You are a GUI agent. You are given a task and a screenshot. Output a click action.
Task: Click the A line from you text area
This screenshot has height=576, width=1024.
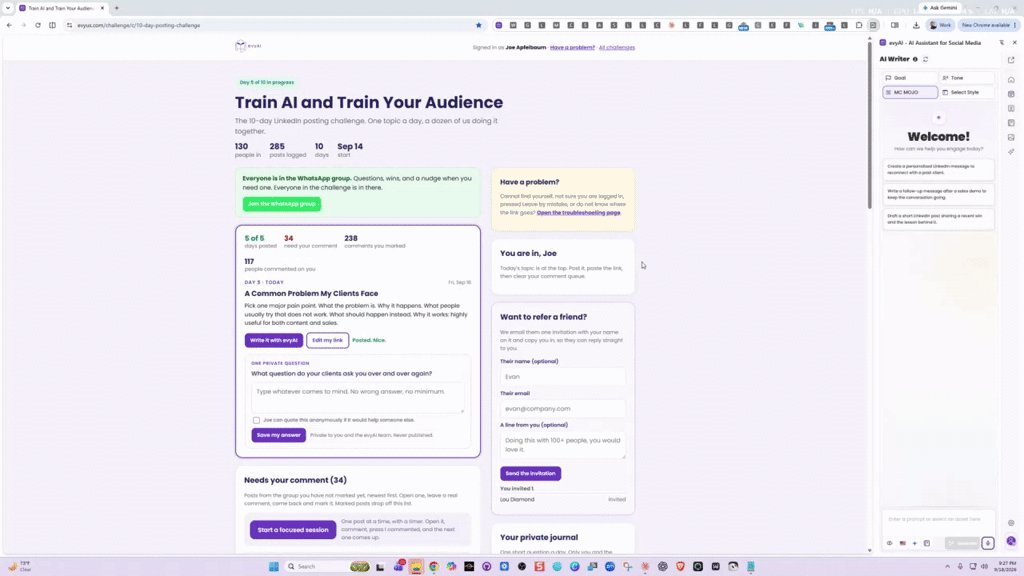click(562, 445)
